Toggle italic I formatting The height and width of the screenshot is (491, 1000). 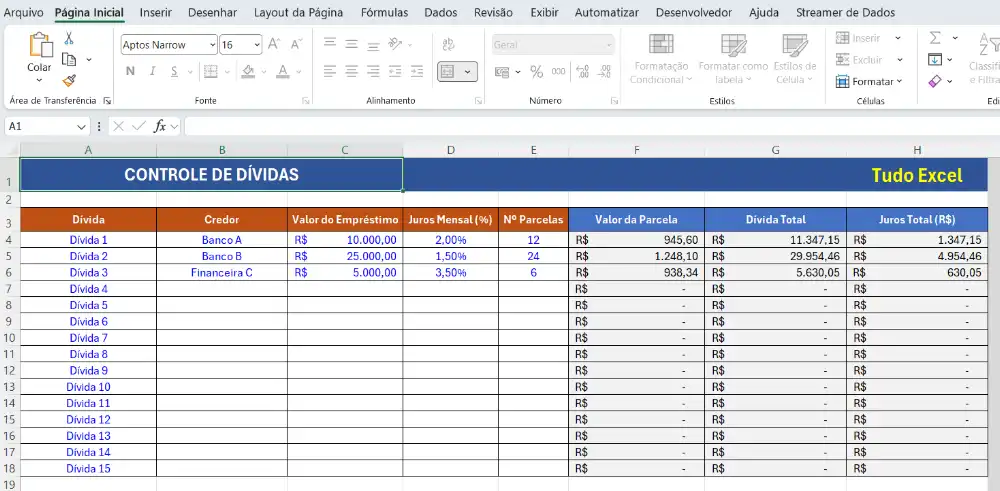point(152,71)
